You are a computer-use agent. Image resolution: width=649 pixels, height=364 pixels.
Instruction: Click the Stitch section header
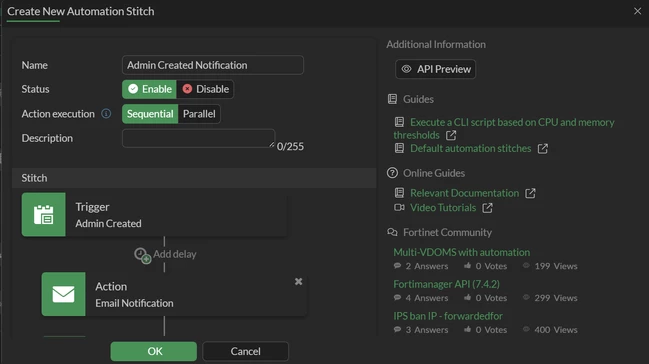coord(194,178)
